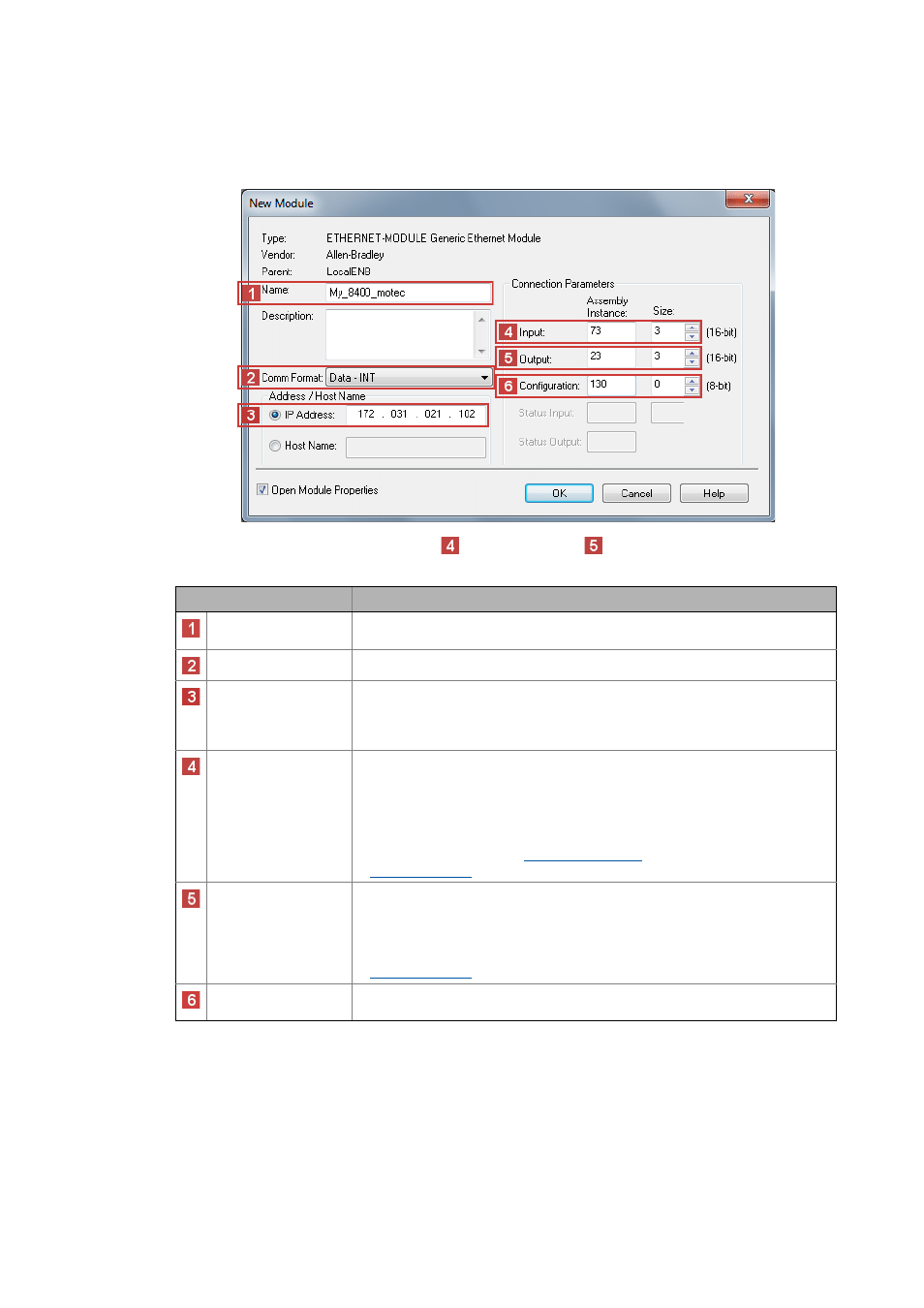This screenshot has height=1308, width=924.
Task: Increase the Input size stepper
Action: [692, 327]
